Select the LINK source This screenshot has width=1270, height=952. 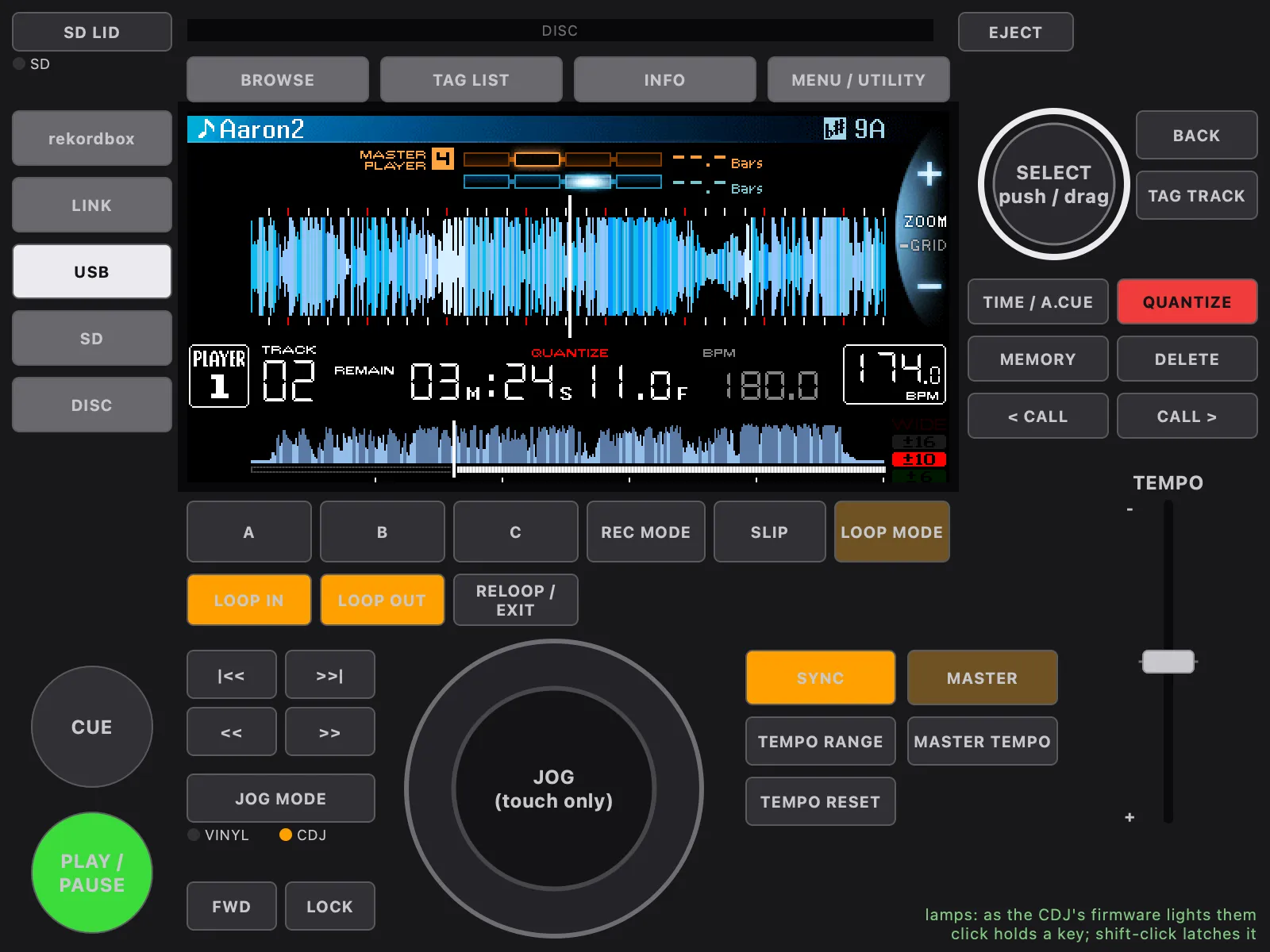tap(92, 205)
